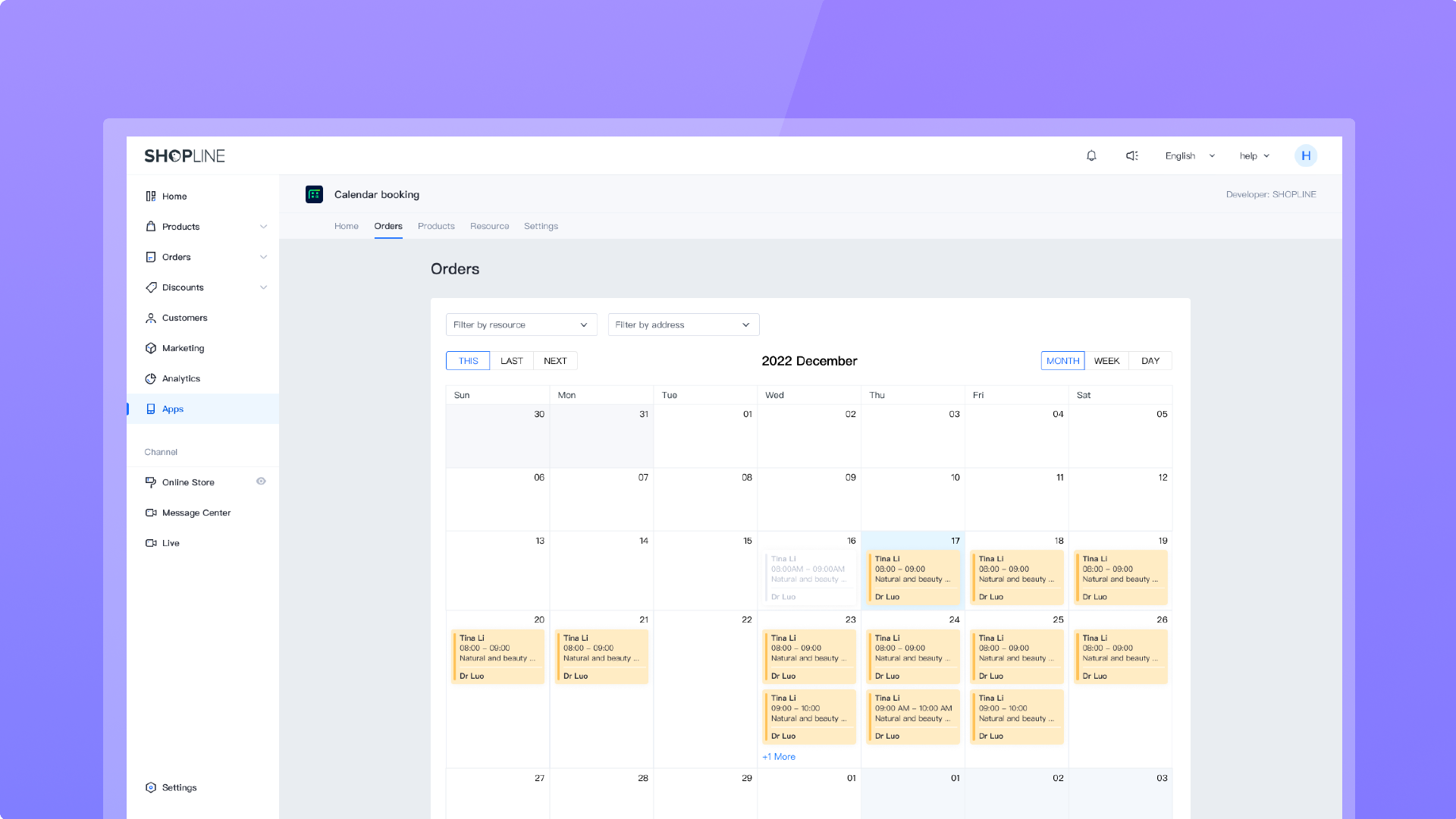Switch to the Settings tab

tap(541, 226)
